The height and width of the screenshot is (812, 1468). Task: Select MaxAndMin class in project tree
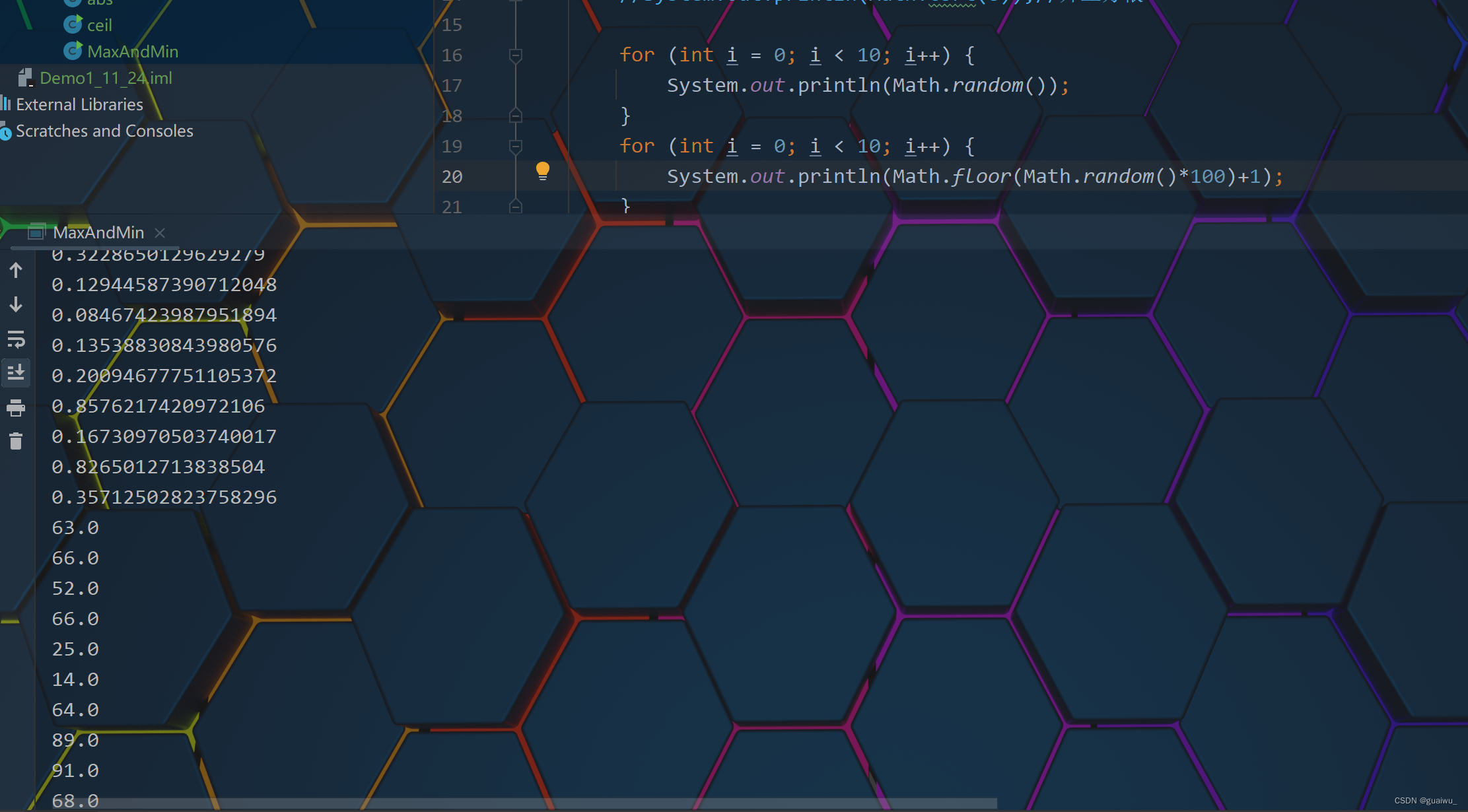[x=132, y=51]
